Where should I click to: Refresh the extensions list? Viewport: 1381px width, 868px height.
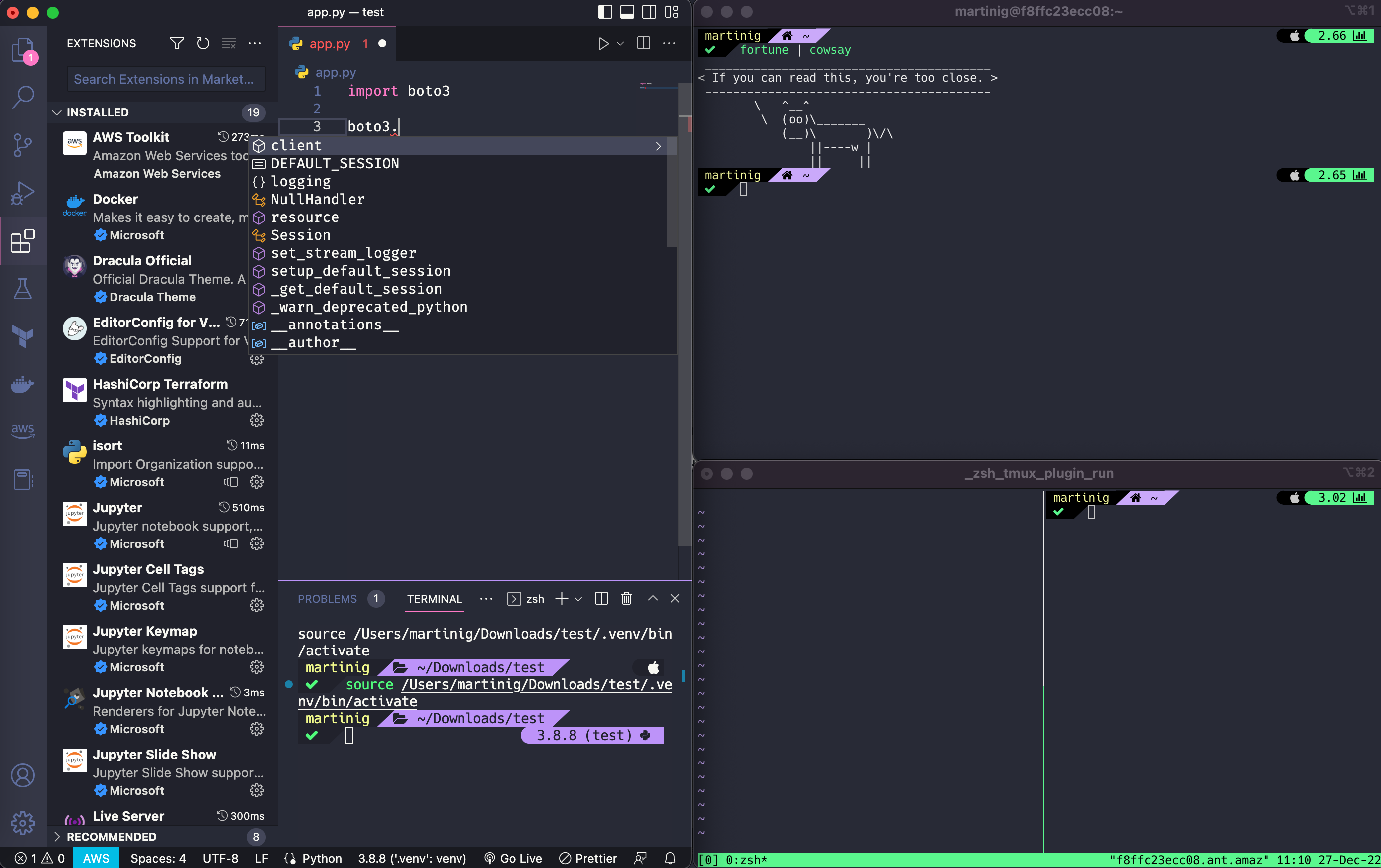coord(203,44)
